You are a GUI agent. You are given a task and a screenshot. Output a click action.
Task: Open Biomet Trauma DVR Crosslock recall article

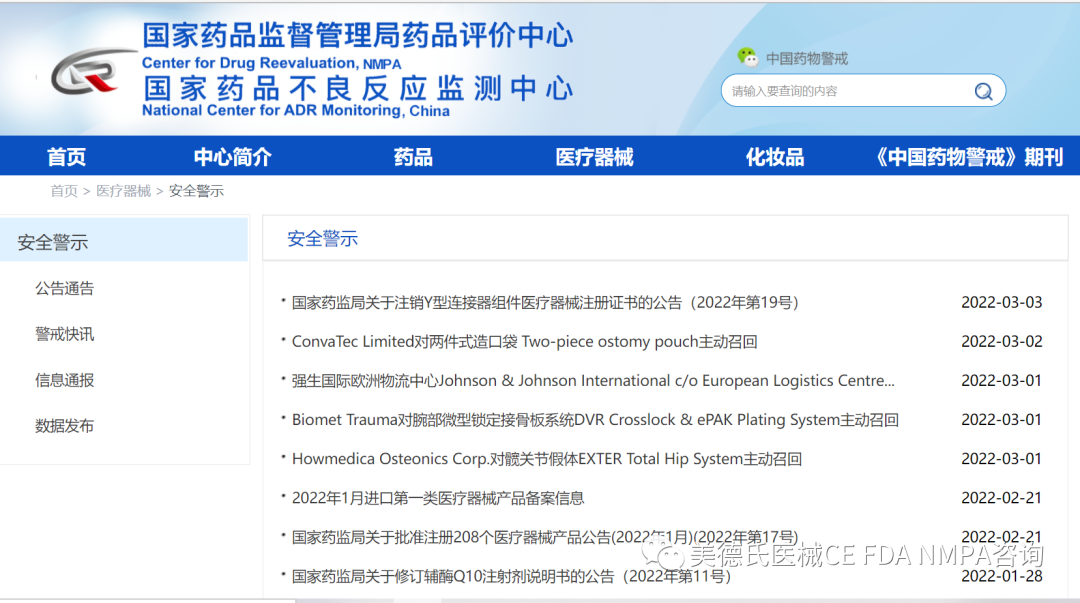click(x=595, y=420)
